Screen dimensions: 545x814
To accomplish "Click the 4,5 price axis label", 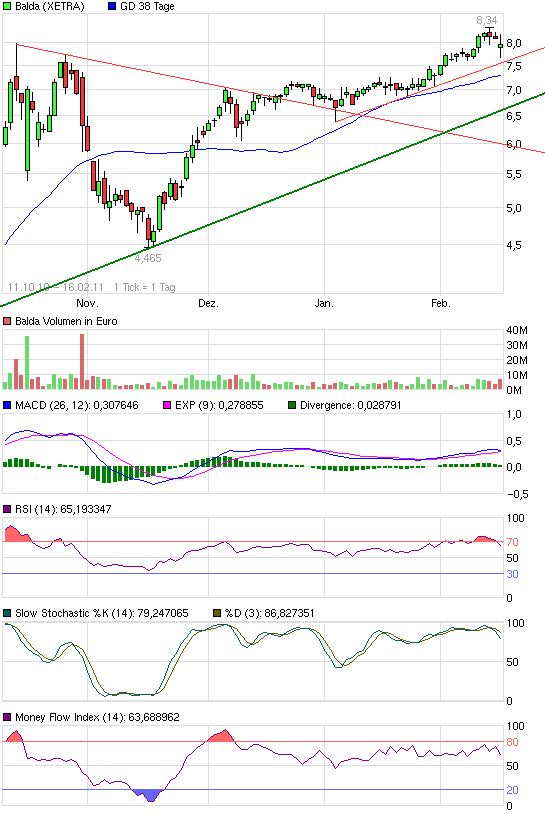I will pyautogui.click(x=514, y=245).
